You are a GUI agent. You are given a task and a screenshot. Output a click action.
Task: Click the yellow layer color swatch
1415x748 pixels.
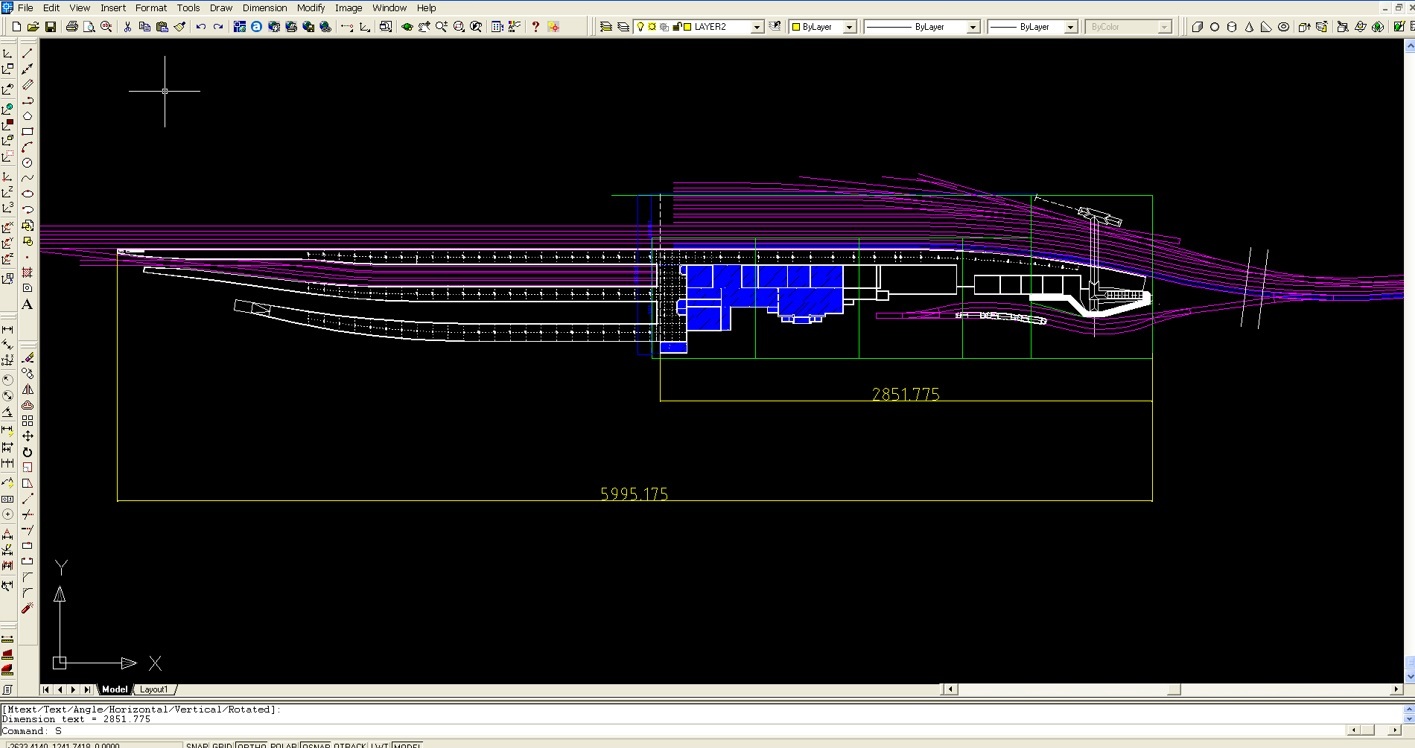688,27
